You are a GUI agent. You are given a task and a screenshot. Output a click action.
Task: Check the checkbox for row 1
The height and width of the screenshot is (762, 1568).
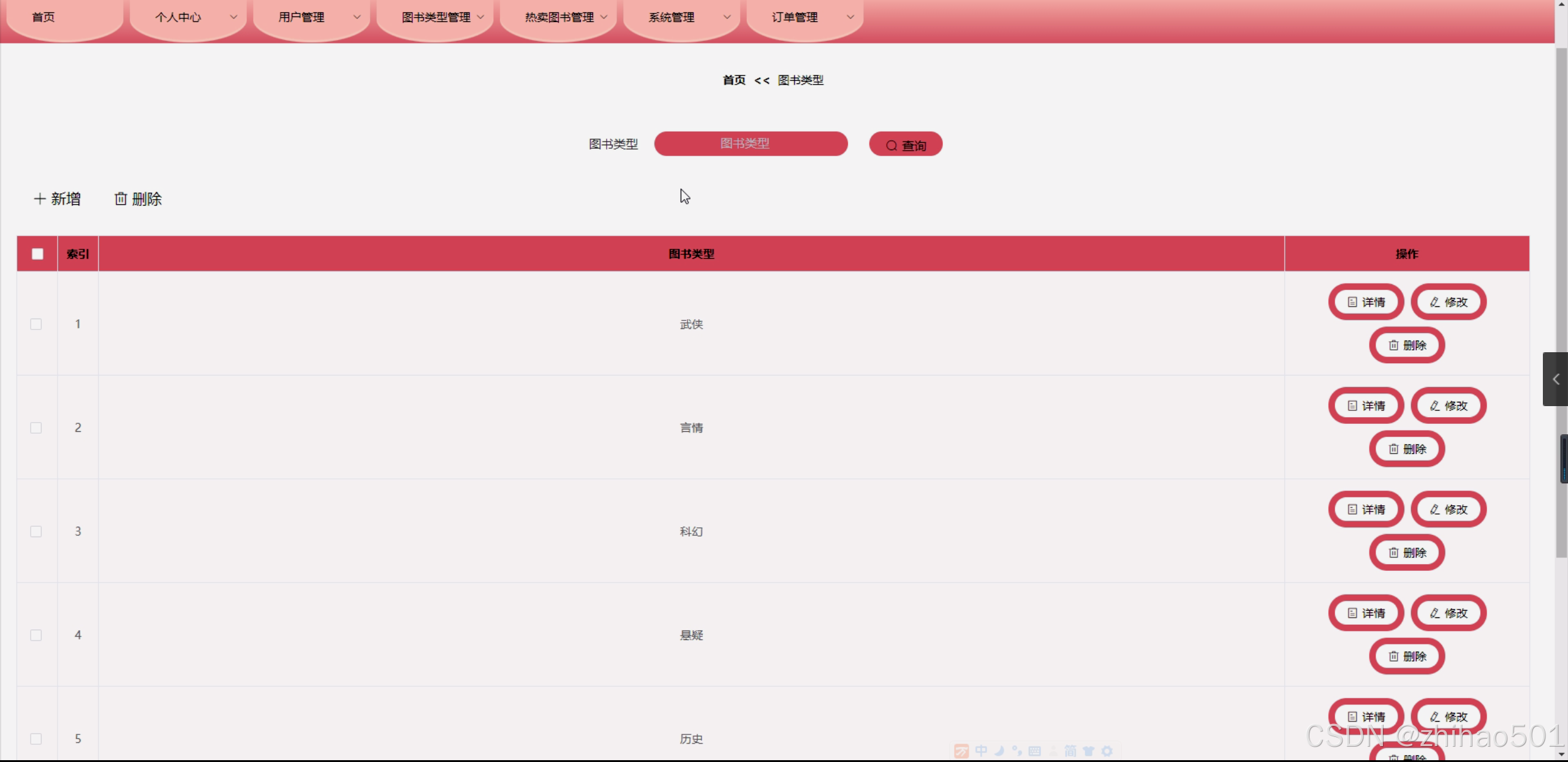[x=36, y=324]
